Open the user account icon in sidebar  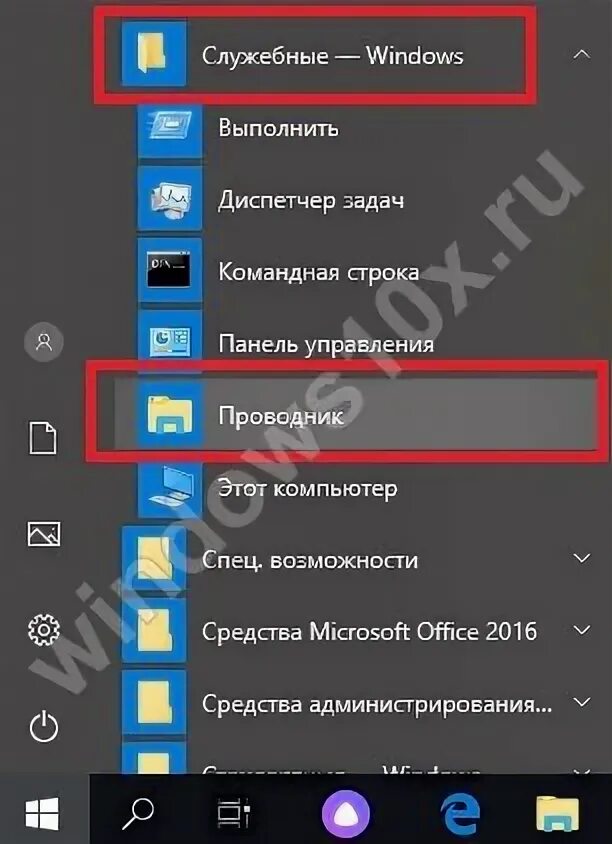coord(44,342)
